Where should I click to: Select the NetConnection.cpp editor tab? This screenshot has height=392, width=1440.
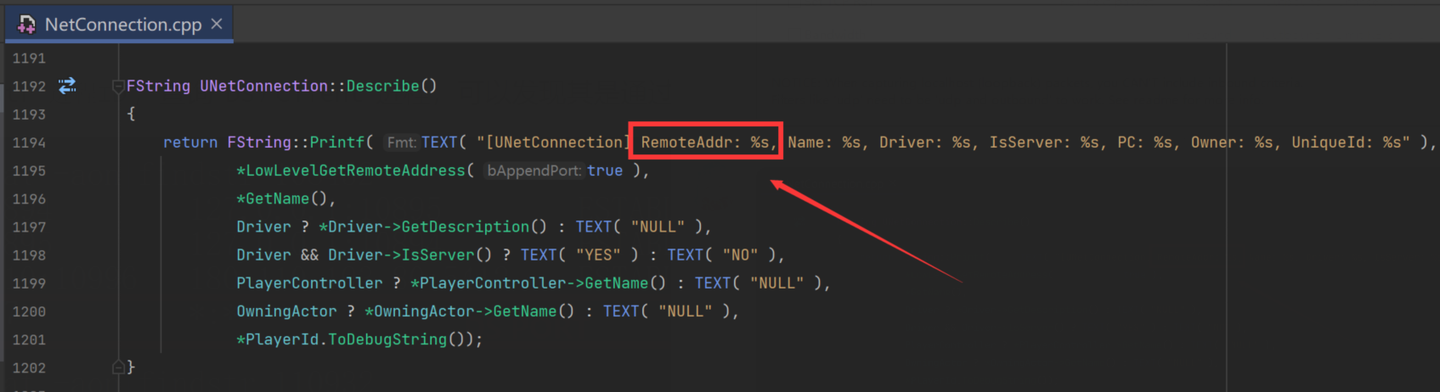[120, 24]
